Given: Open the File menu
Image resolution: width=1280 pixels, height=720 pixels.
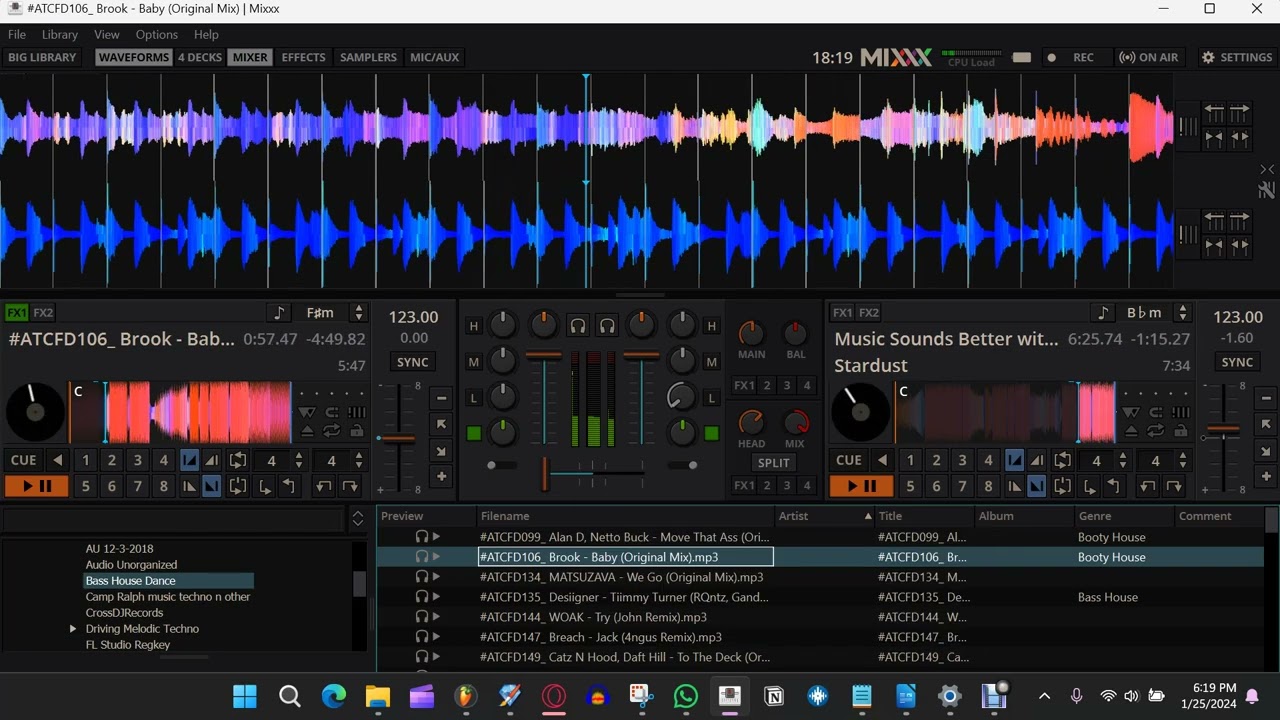Looking at the screenshot, I should tap(17, 34).
